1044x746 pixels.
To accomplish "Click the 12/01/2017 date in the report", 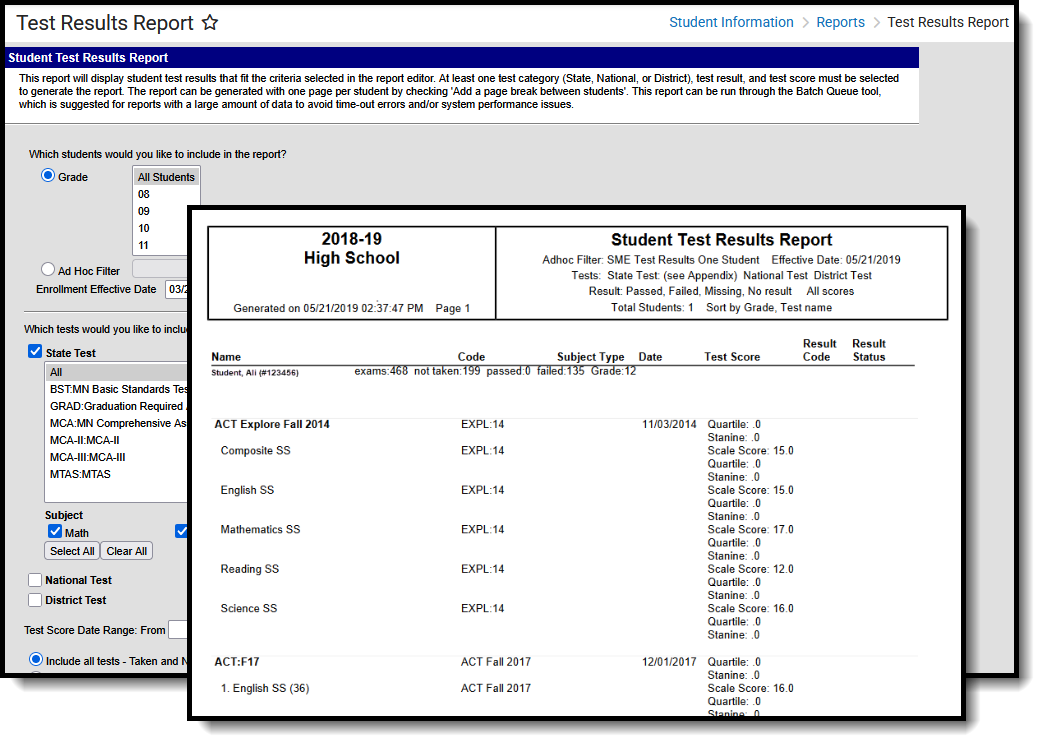I will click(669, 662).
